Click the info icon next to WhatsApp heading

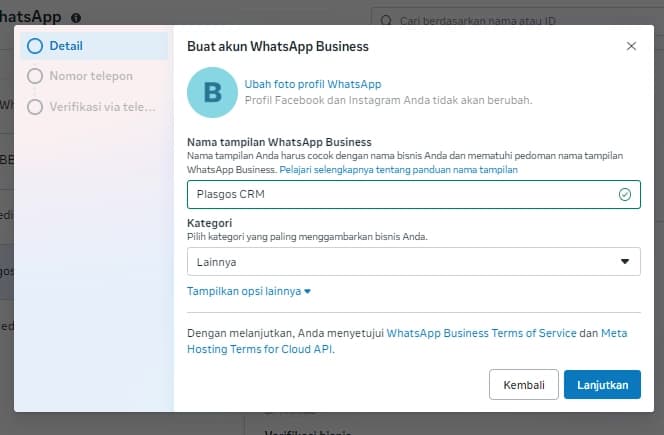click(76, 18)
